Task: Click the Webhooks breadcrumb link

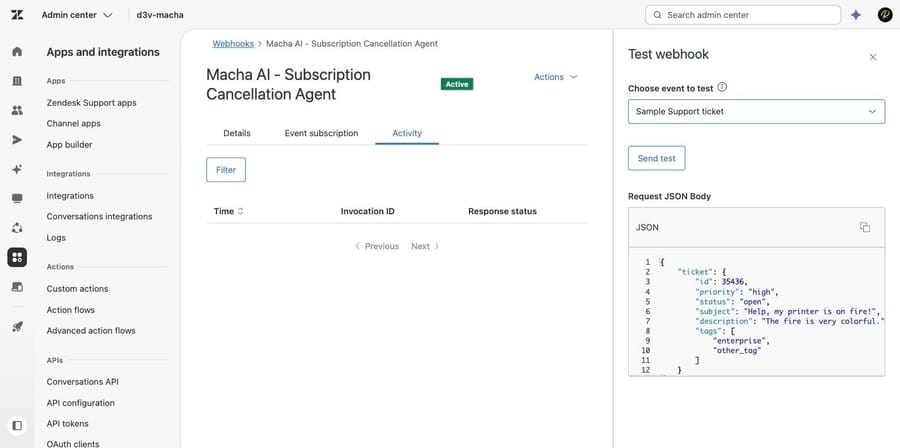Action: (x=233, y=44)
